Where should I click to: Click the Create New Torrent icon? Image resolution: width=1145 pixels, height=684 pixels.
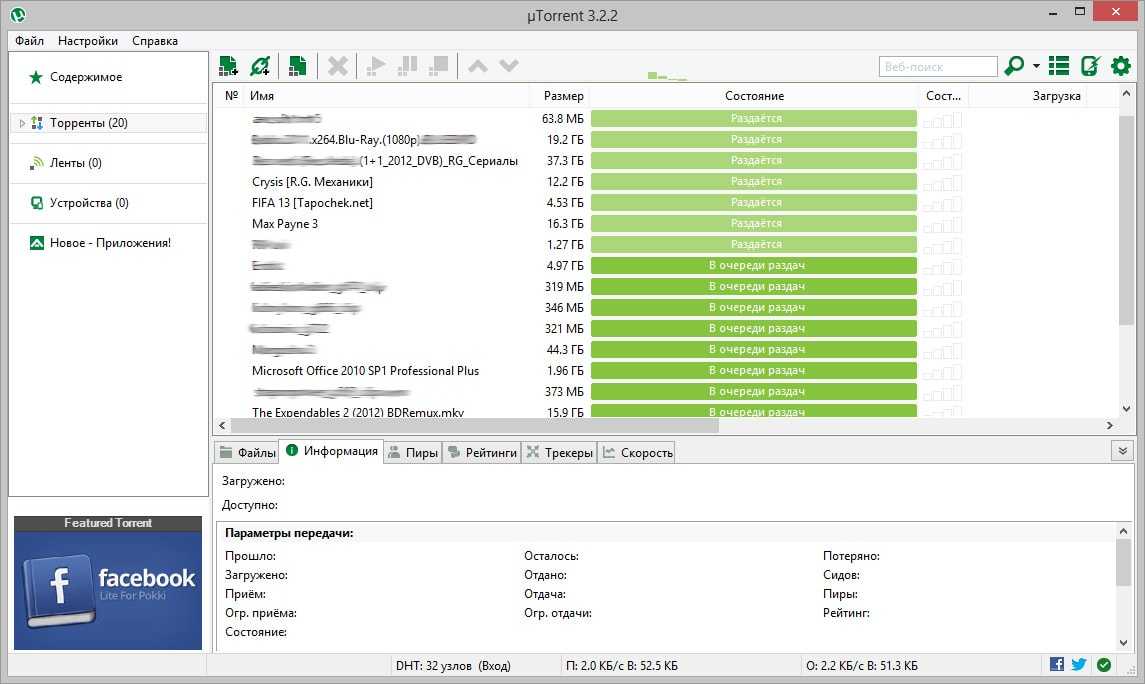tap(297, 66)
